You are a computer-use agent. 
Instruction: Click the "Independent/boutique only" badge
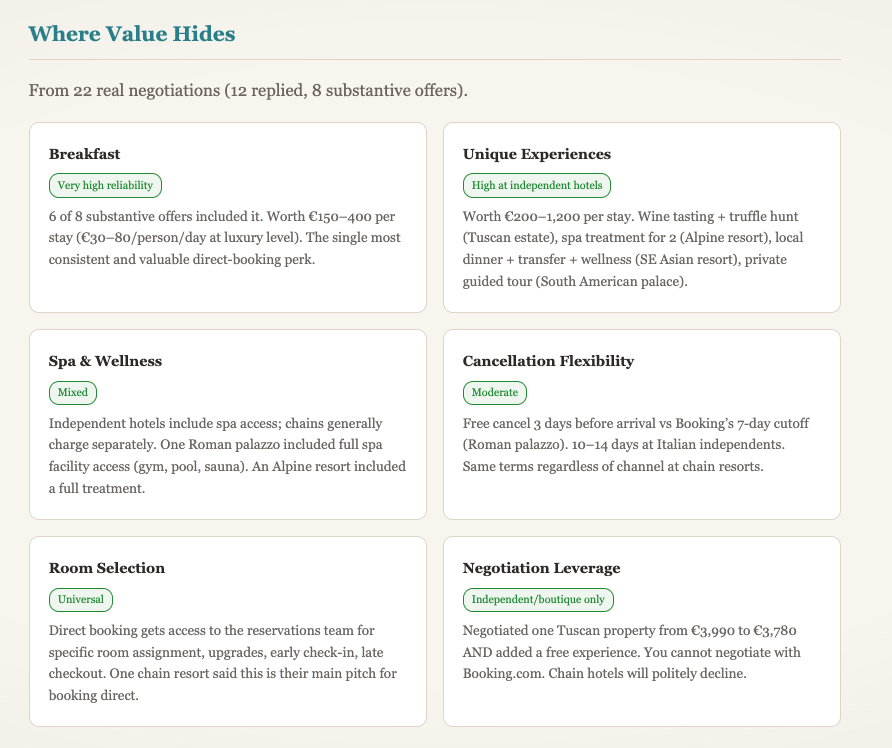538,599
